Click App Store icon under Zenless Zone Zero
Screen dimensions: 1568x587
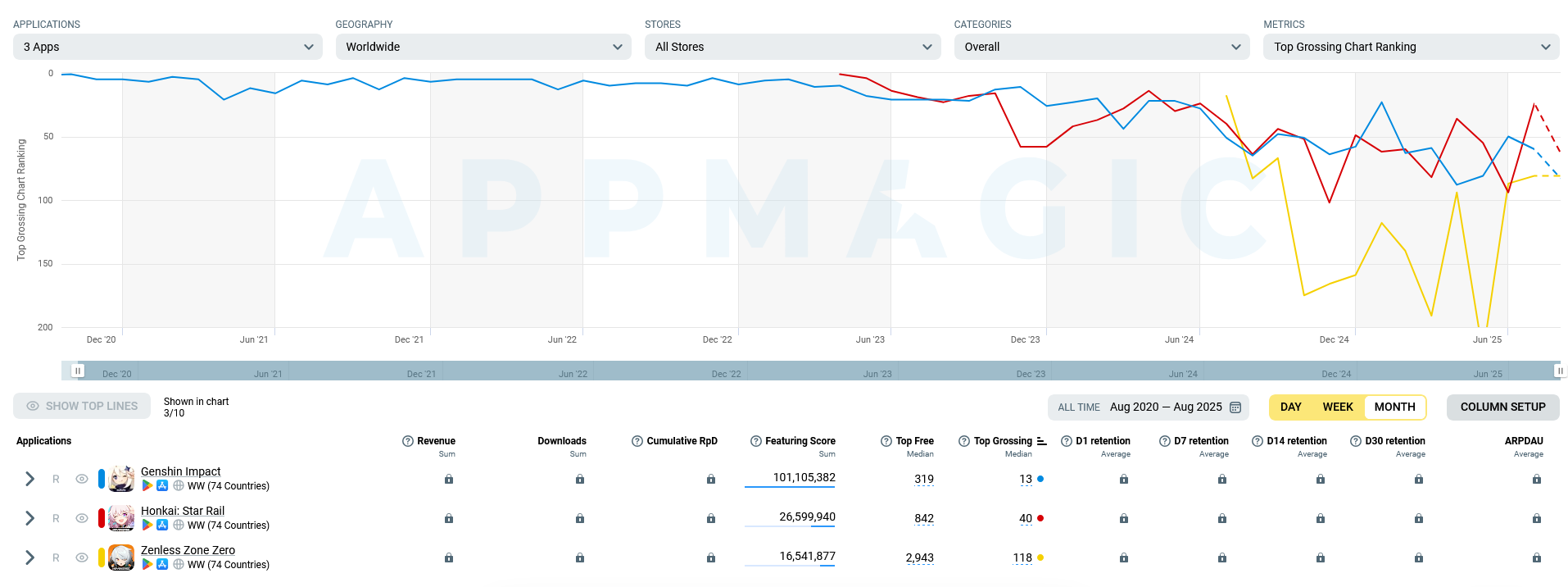tap(162, 565)
